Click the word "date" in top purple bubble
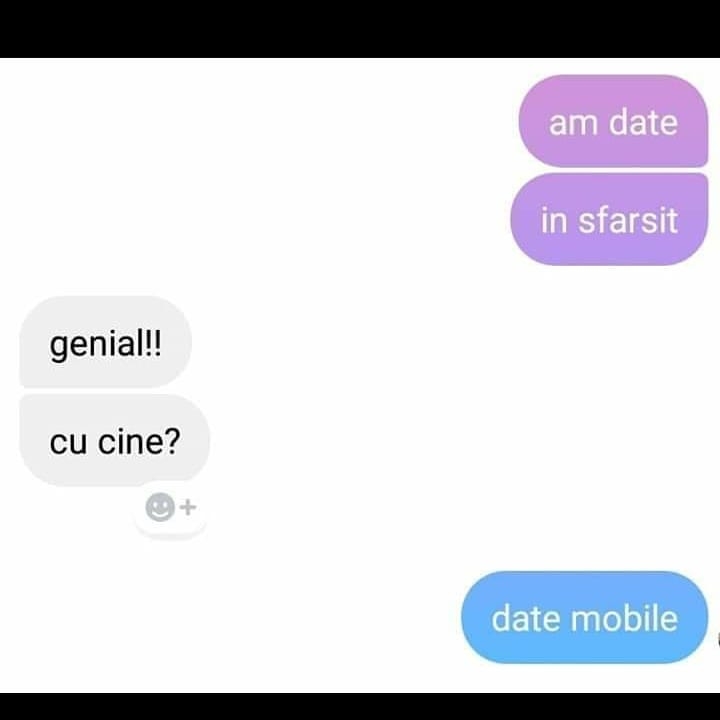Viewport: 720px width, 720px height. (643, 122)
